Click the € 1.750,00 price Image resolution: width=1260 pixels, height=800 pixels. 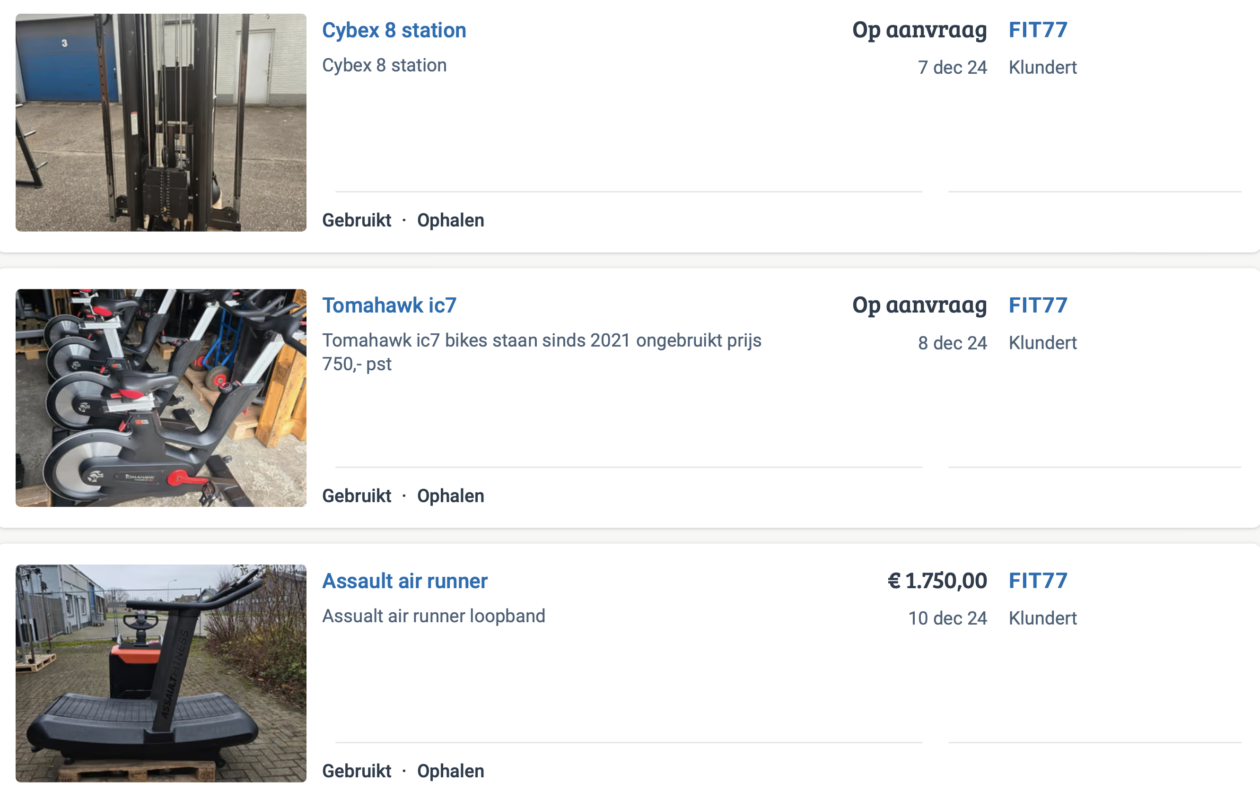click(x=937, y=581)
